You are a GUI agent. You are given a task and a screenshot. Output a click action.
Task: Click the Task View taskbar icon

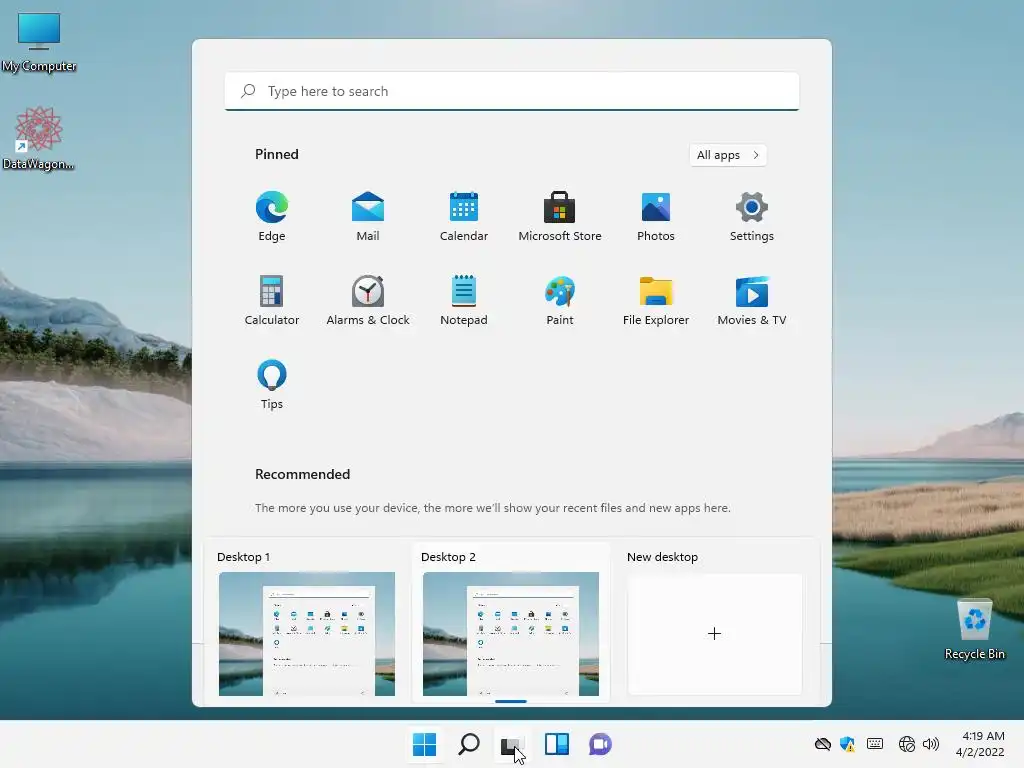click(512, 744)
